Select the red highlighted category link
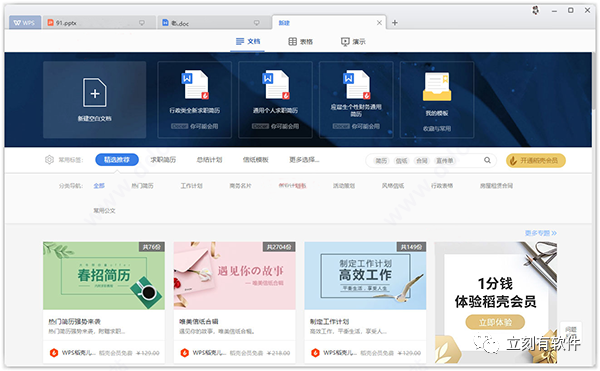The width and height of the screenshot is (600, 371). click(x=292, y=186)
